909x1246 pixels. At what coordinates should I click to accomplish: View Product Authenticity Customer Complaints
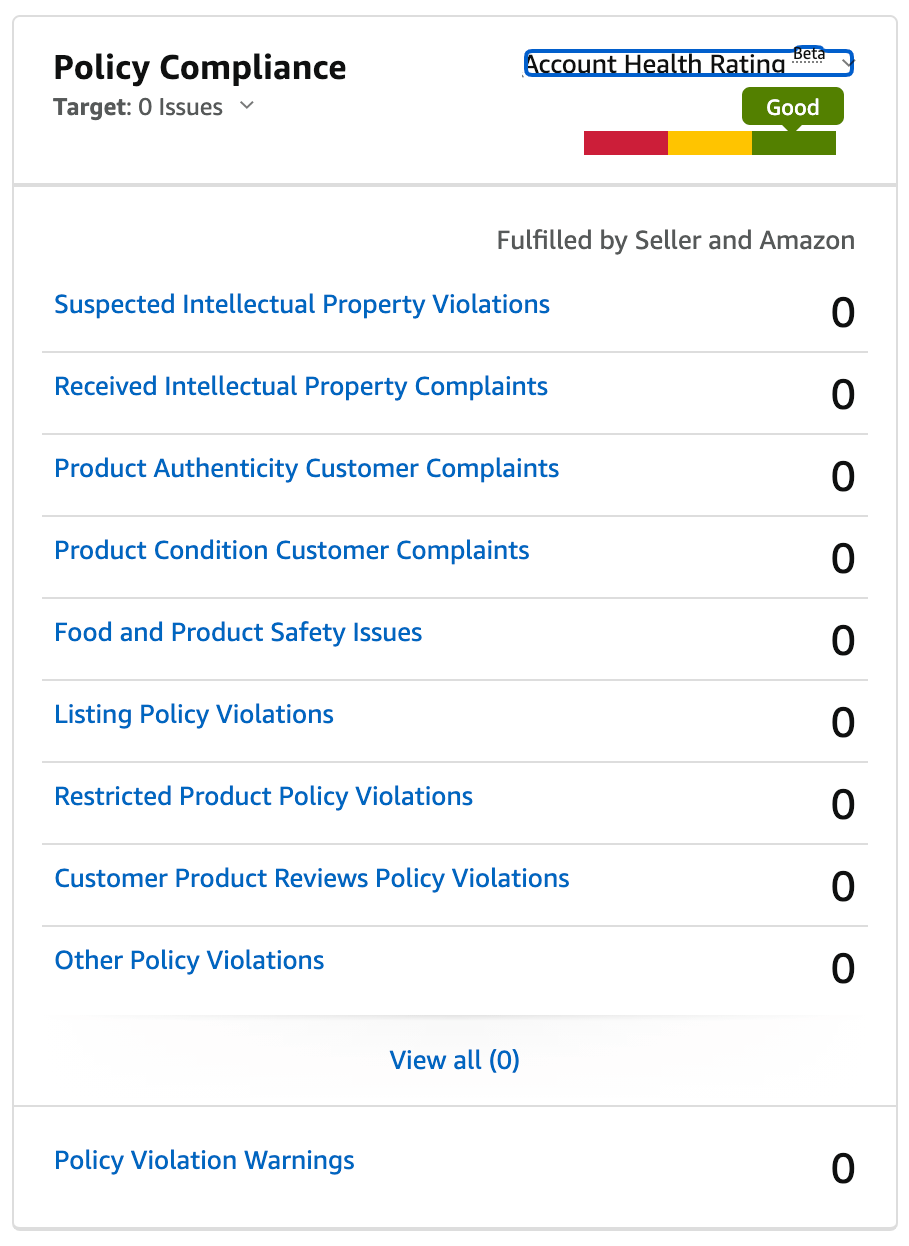click(307, 468)
